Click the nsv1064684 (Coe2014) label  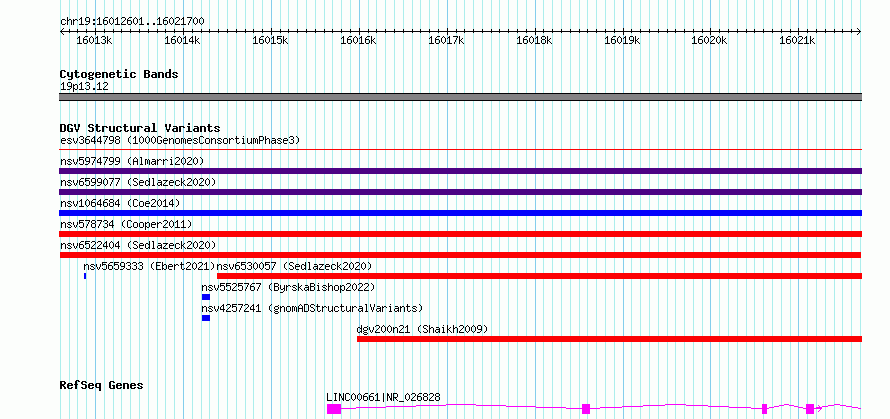coord(120,203)
